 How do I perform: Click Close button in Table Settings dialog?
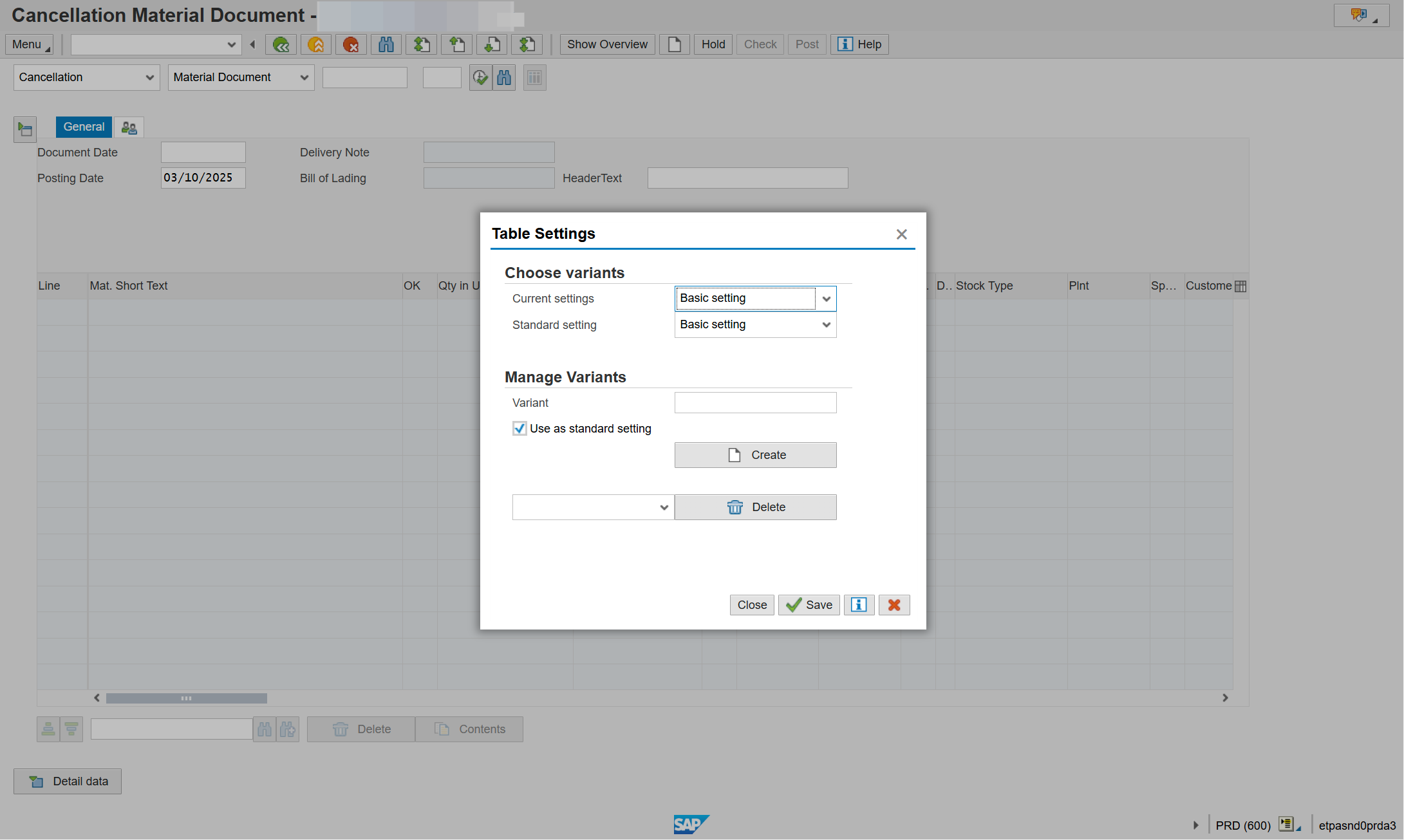click(x=752, y=605)
